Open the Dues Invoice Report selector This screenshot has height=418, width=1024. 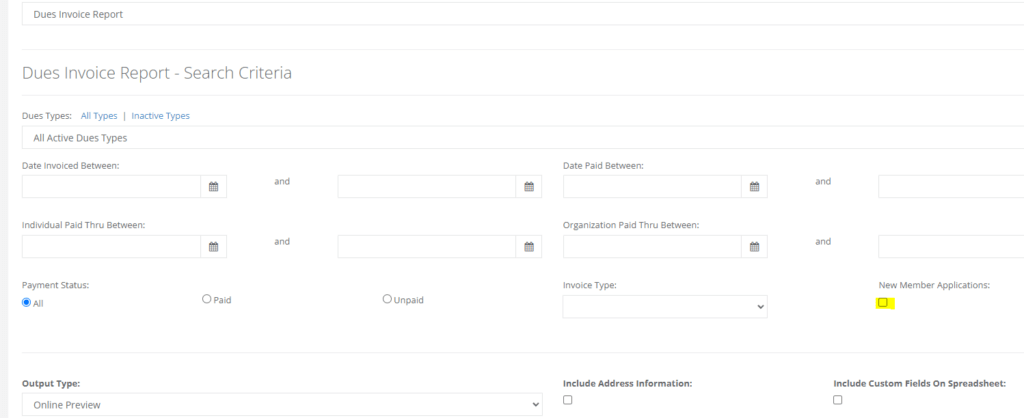[520, 14]
